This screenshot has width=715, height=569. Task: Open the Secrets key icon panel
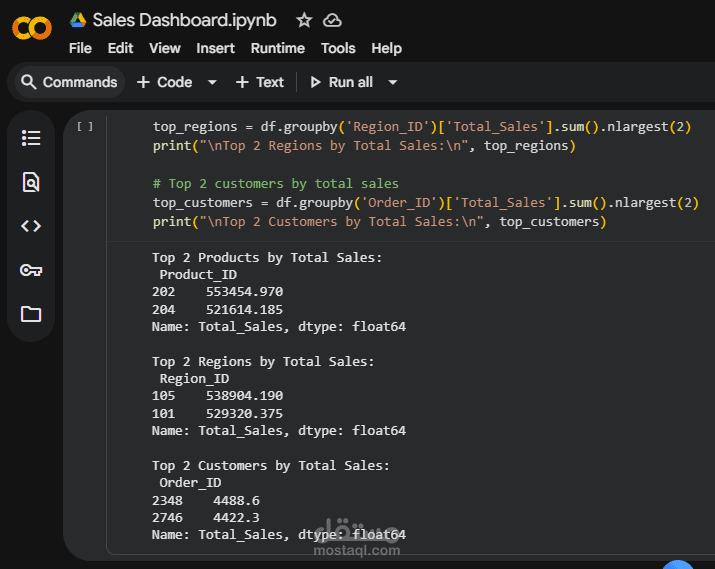coord(31,270)
